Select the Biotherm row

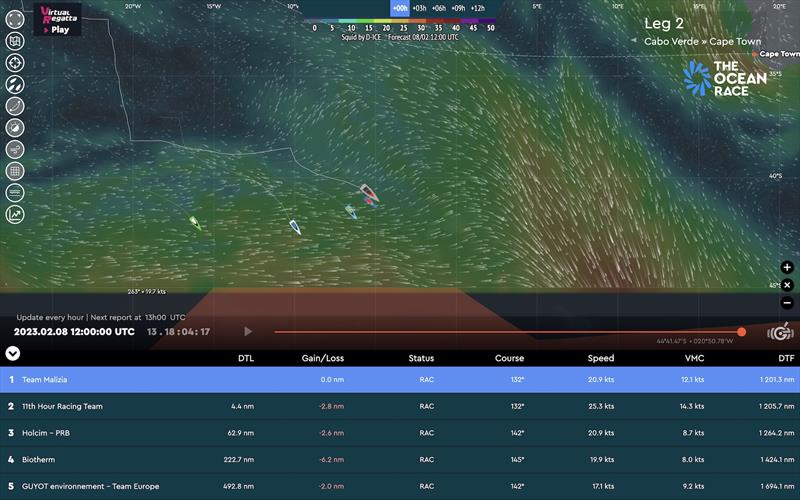(400, 459)
